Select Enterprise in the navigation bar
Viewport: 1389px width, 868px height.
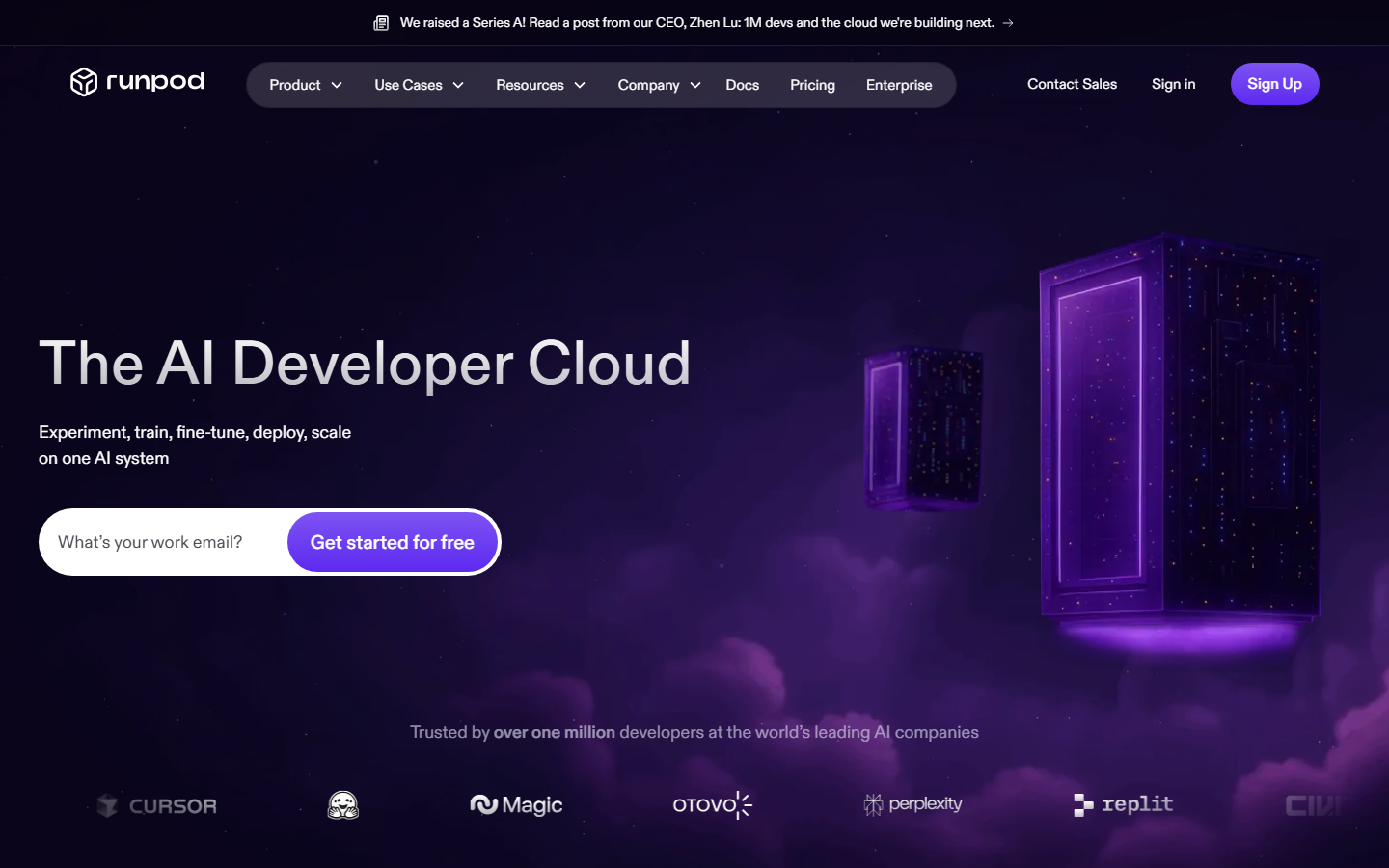[899, 85]
